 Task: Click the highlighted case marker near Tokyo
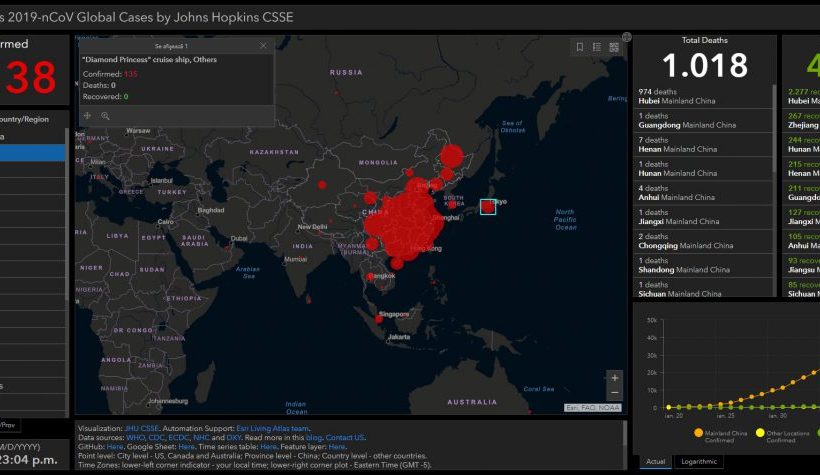[488, 207]
